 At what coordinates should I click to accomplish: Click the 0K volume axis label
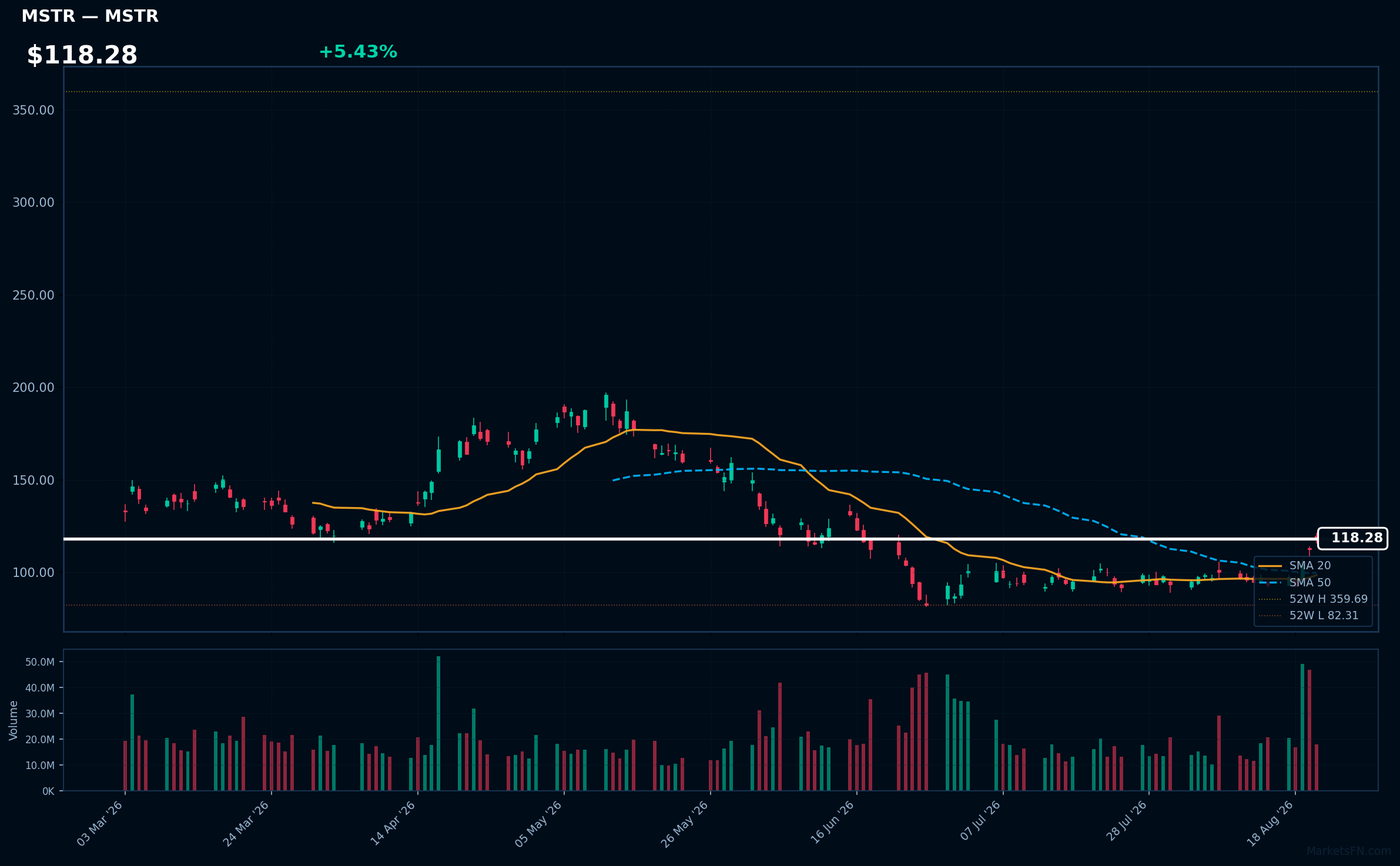click(x=48, y=791)
